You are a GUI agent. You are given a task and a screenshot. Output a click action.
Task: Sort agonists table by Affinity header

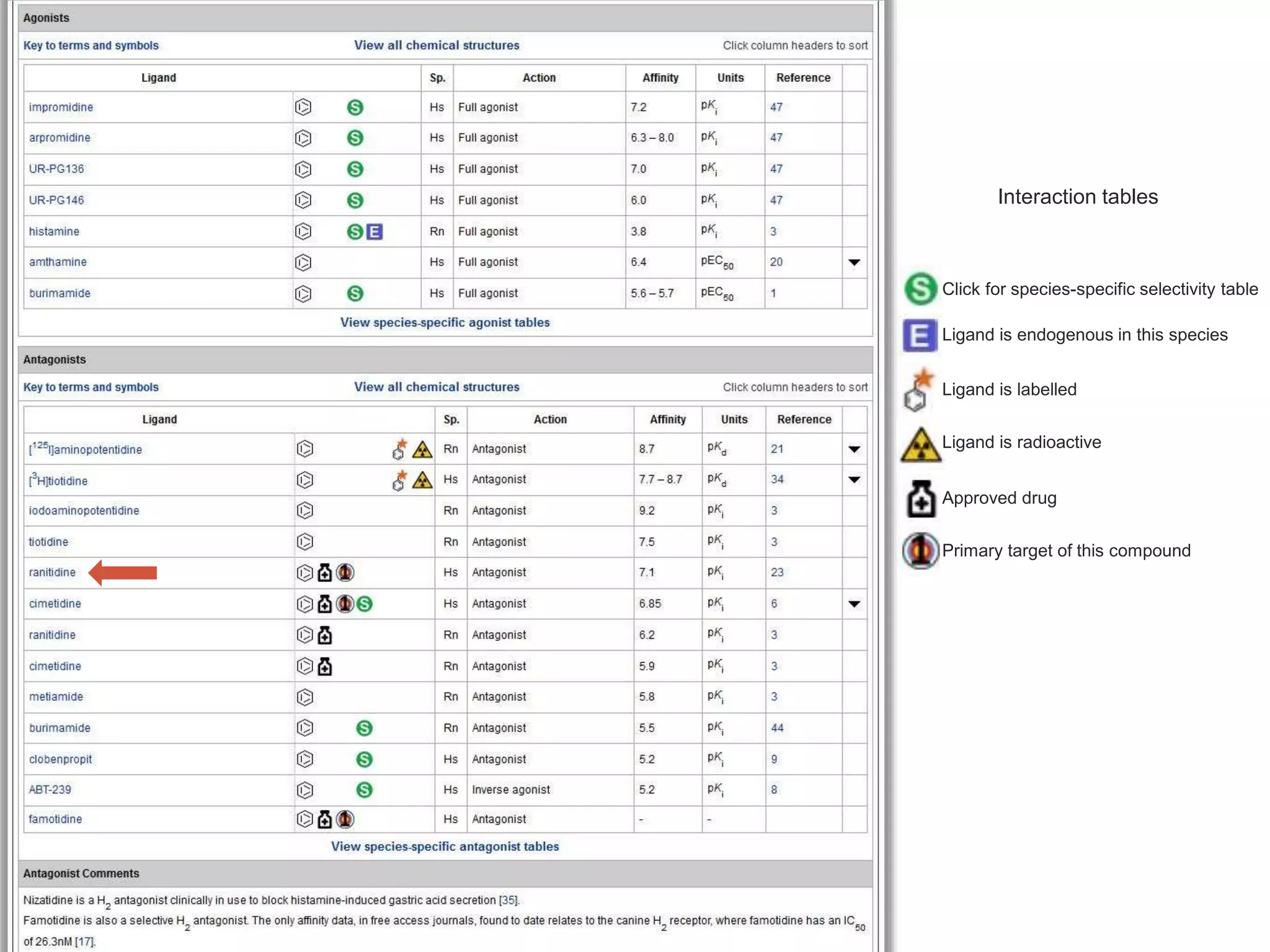point(660,78)
